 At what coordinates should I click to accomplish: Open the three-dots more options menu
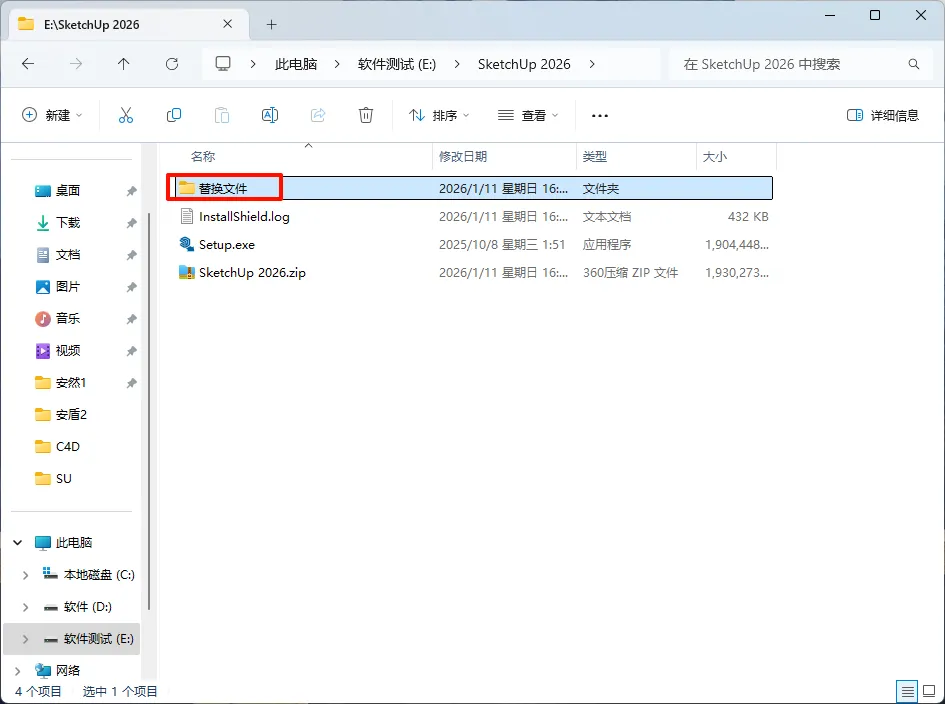click(x=600, y=115)
